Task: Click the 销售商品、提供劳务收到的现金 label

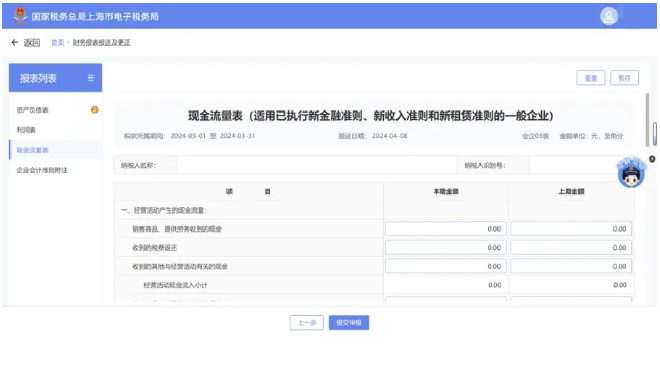Action: [x=177, y=229]
